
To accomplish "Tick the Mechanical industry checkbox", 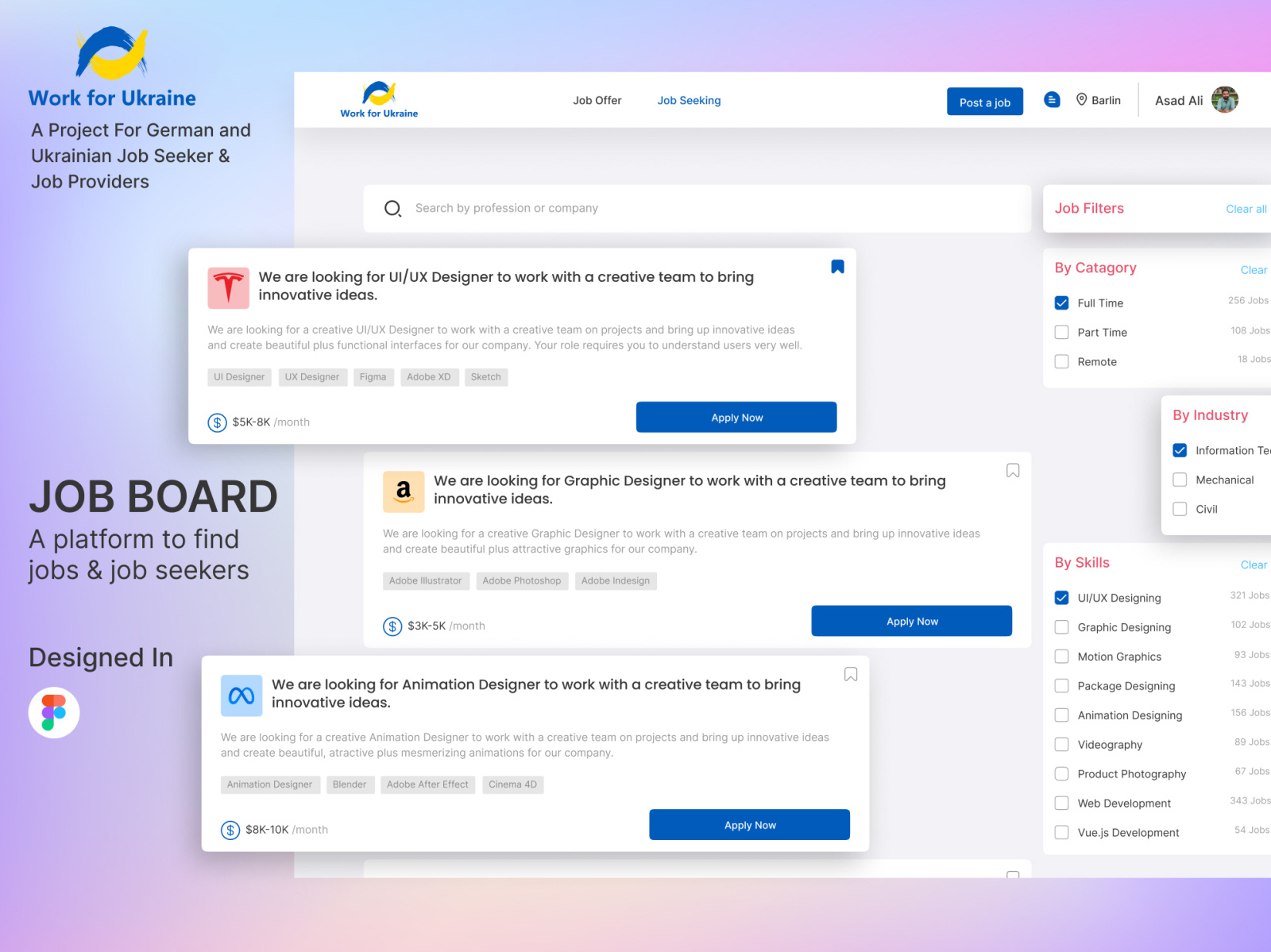I will 1180,480.
